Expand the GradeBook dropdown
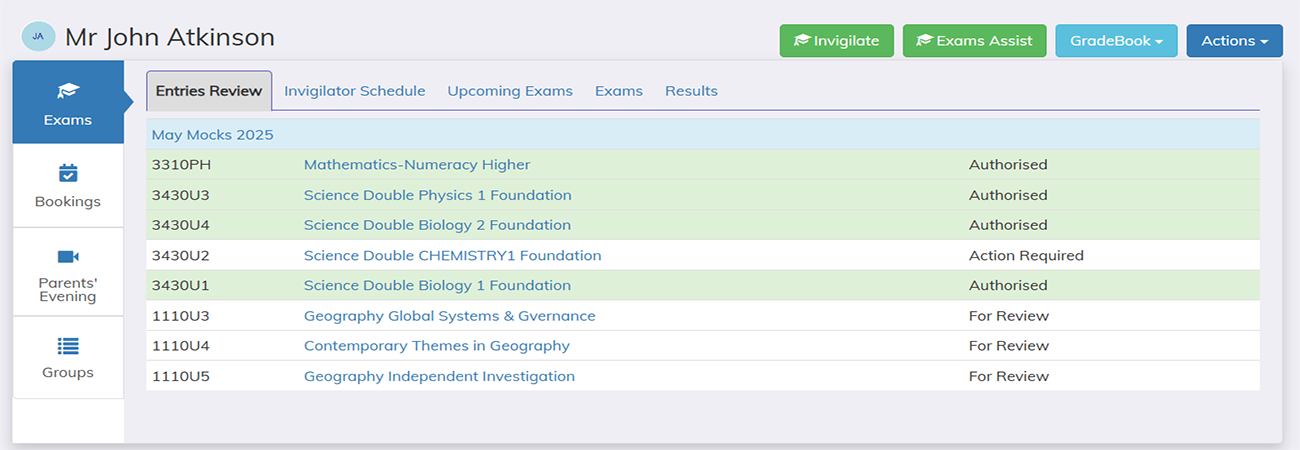Viewport: 1300px width, 450px height. click(1116, 41)
